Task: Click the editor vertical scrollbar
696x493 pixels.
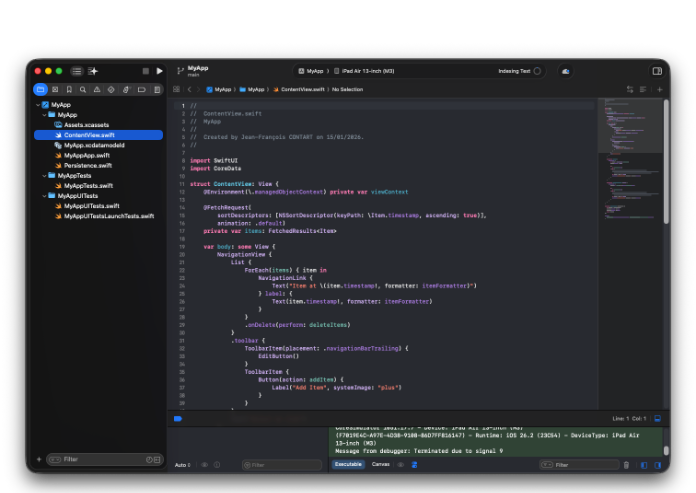Action: pos(666,162)
